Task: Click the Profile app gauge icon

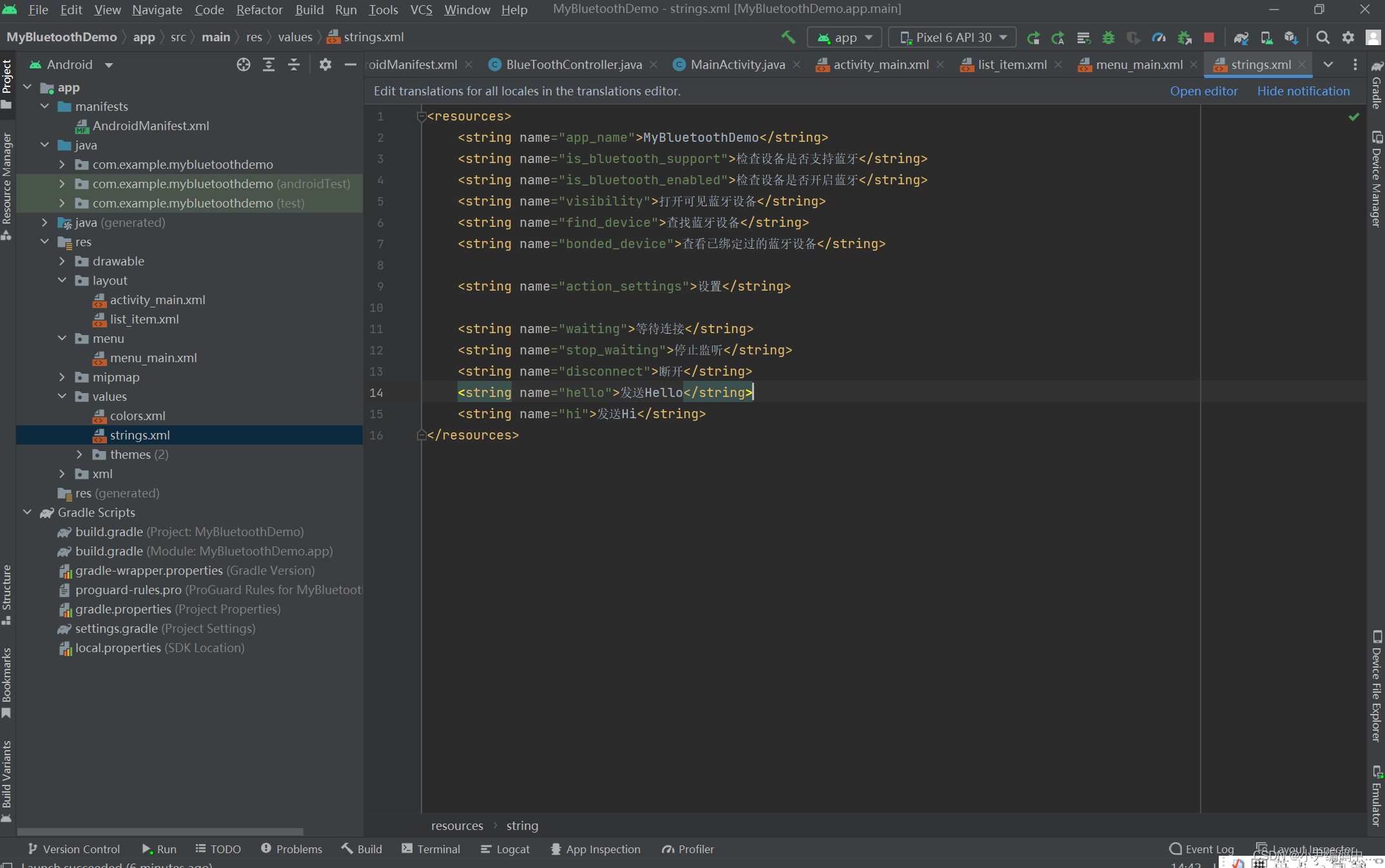Action: (x=1159, y=37)
